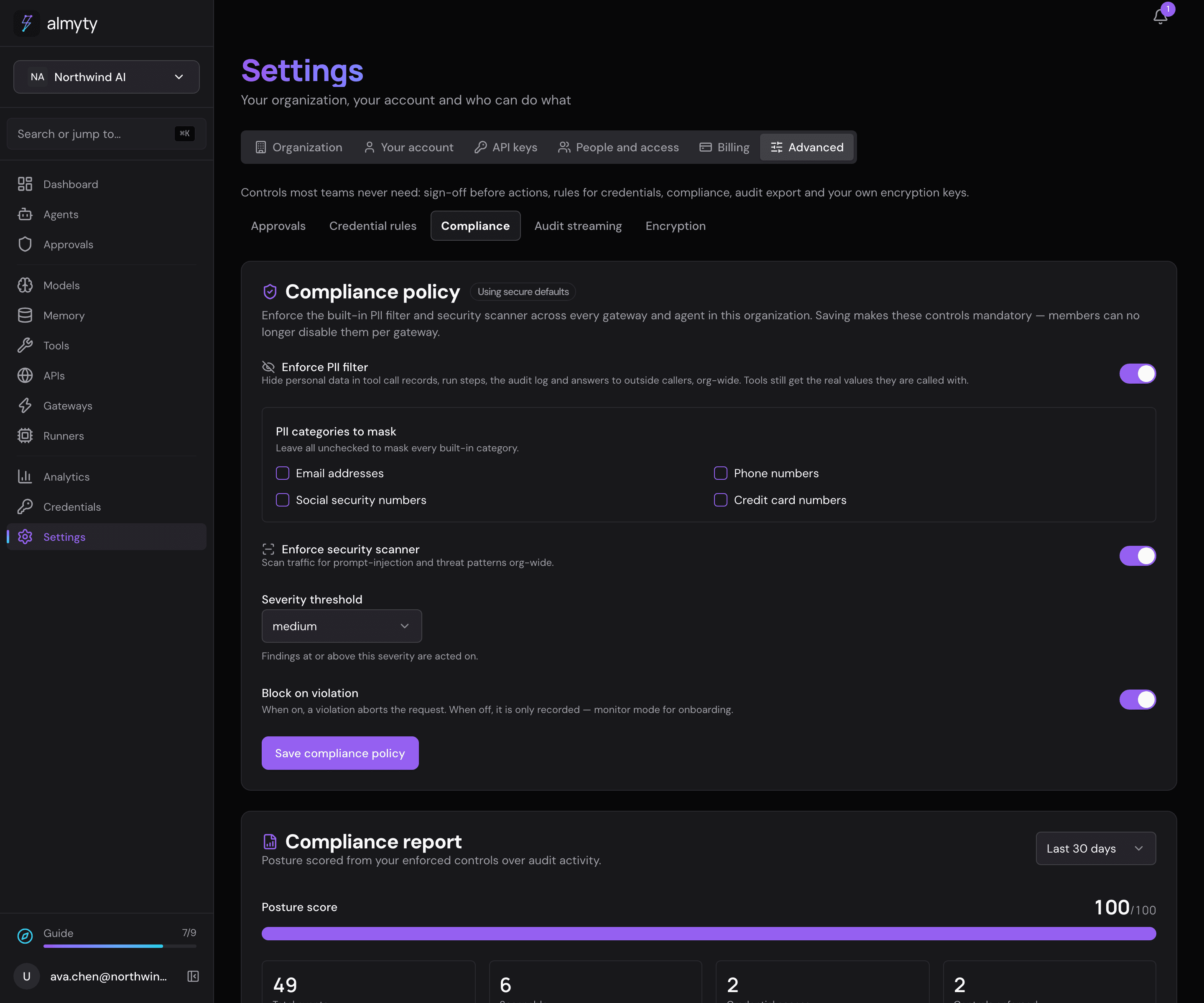Open the People and access tab
Viewport: 1204px width, 1003px height.
pos(618,147)
